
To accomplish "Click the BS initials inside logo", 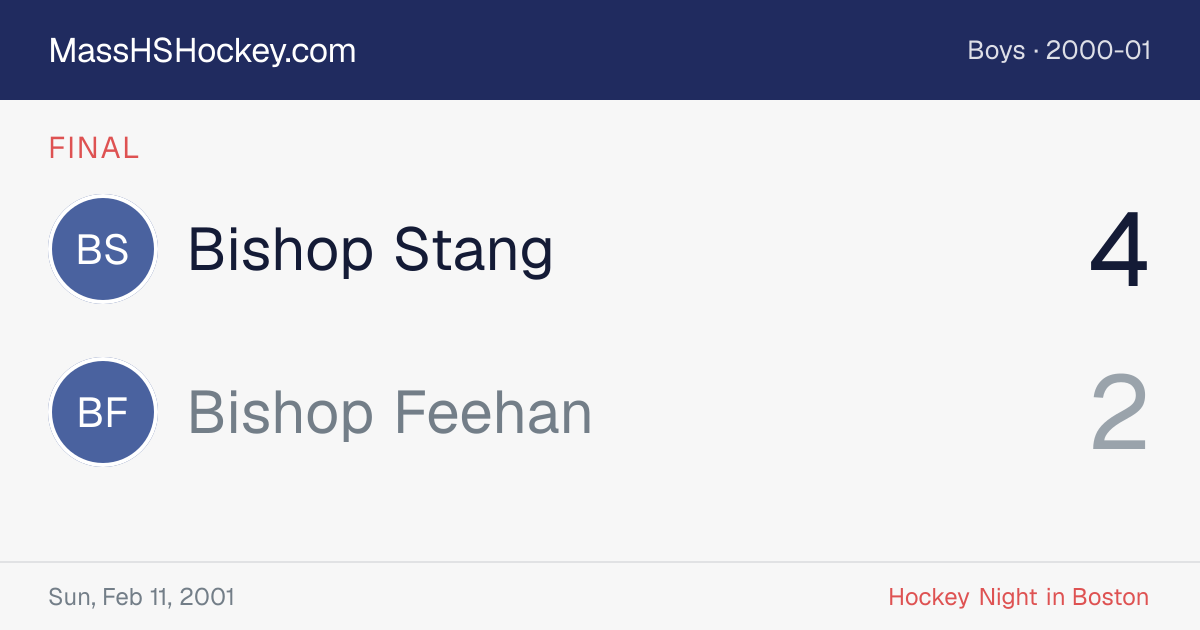I will coord(103,249).
